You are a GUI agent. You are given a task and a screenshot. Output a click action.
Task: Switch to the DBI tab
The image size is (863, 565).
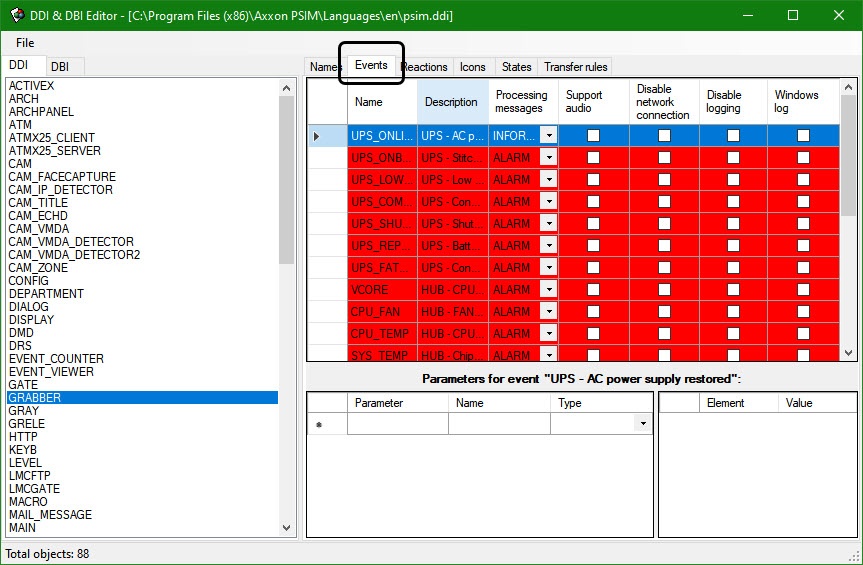point(60,66)
